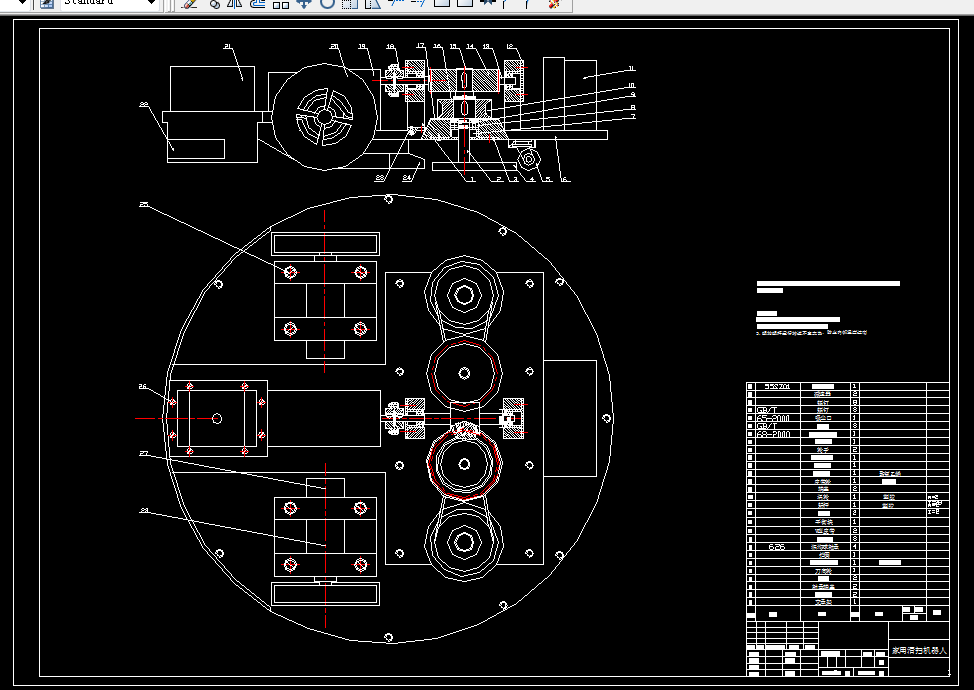Viewport: 974px width, 690px height.
Task: Select the Extend tool
Action: click(x=418, y=3)
